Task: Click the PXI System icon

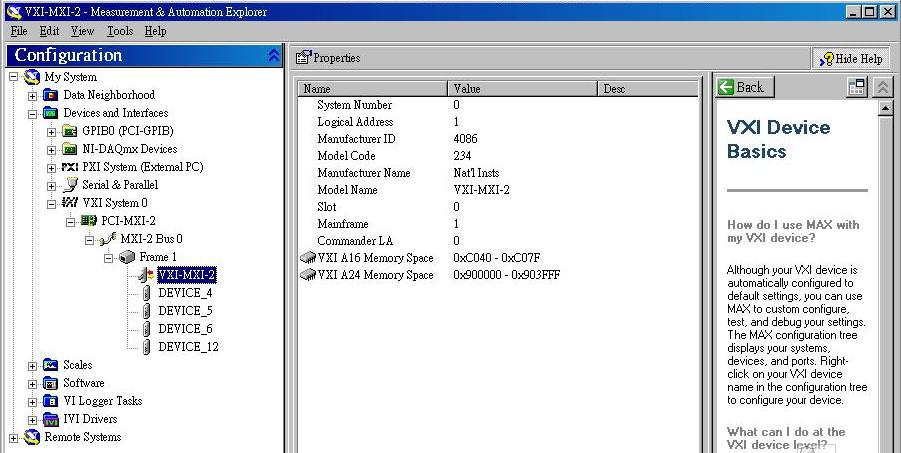Action: click(x=70, y=167)
